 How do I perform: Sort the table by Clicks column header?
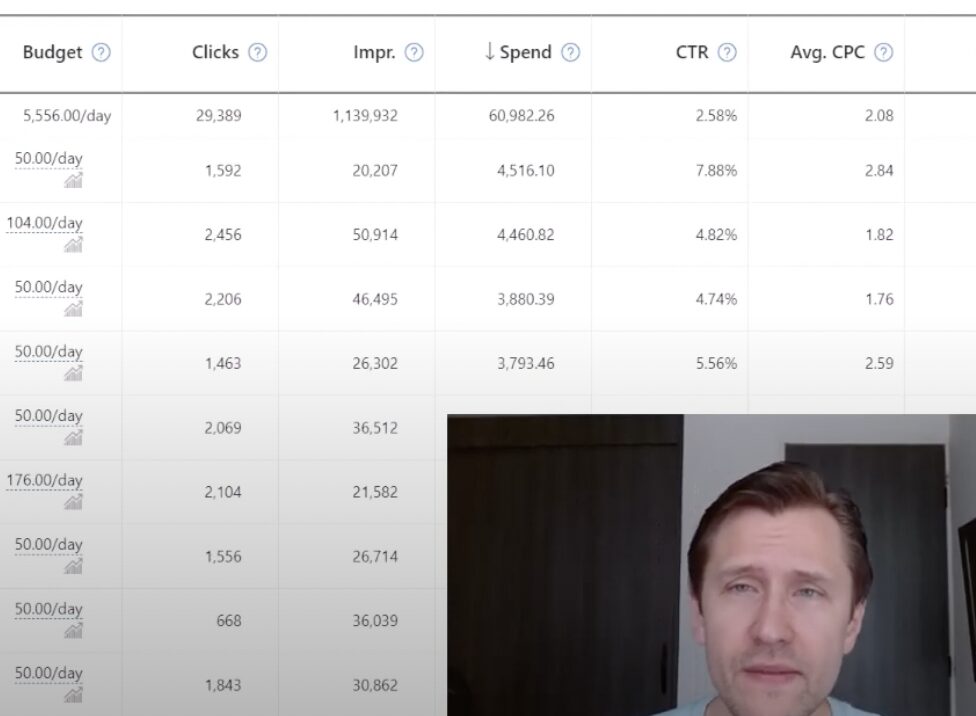[216, 53]
